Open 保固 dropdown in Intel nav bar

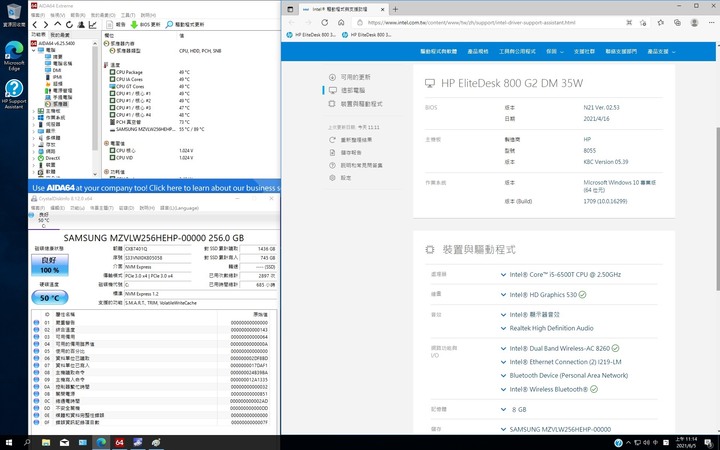click(555, 51)
